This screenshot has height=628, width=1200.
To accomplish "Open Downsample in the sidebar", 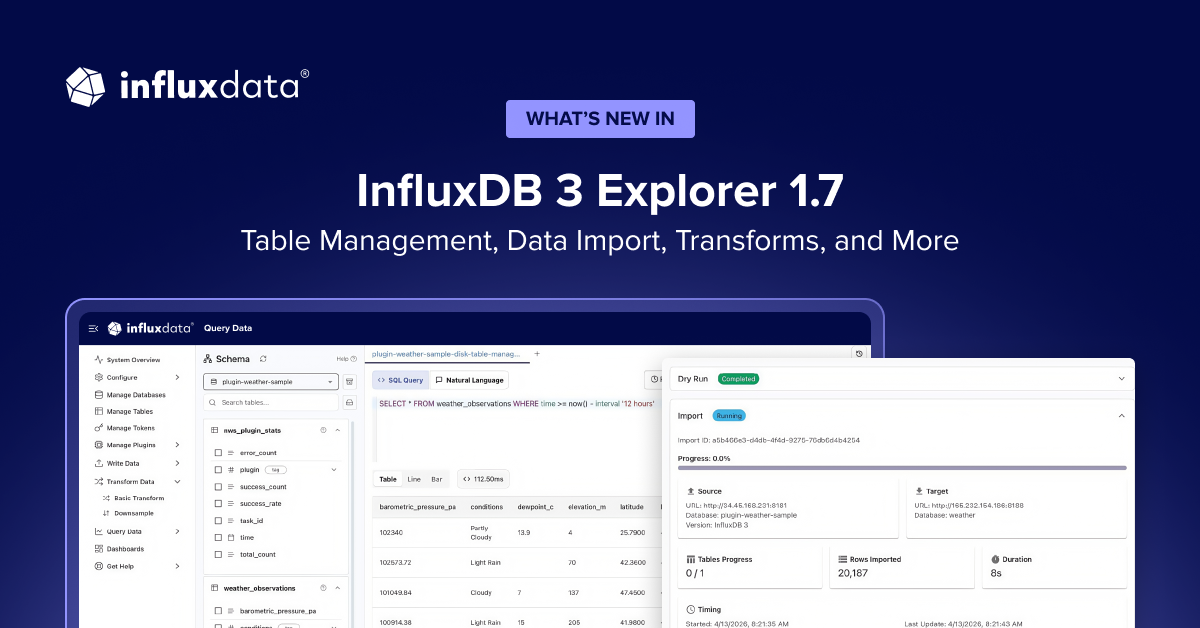I will coord(128,513).
